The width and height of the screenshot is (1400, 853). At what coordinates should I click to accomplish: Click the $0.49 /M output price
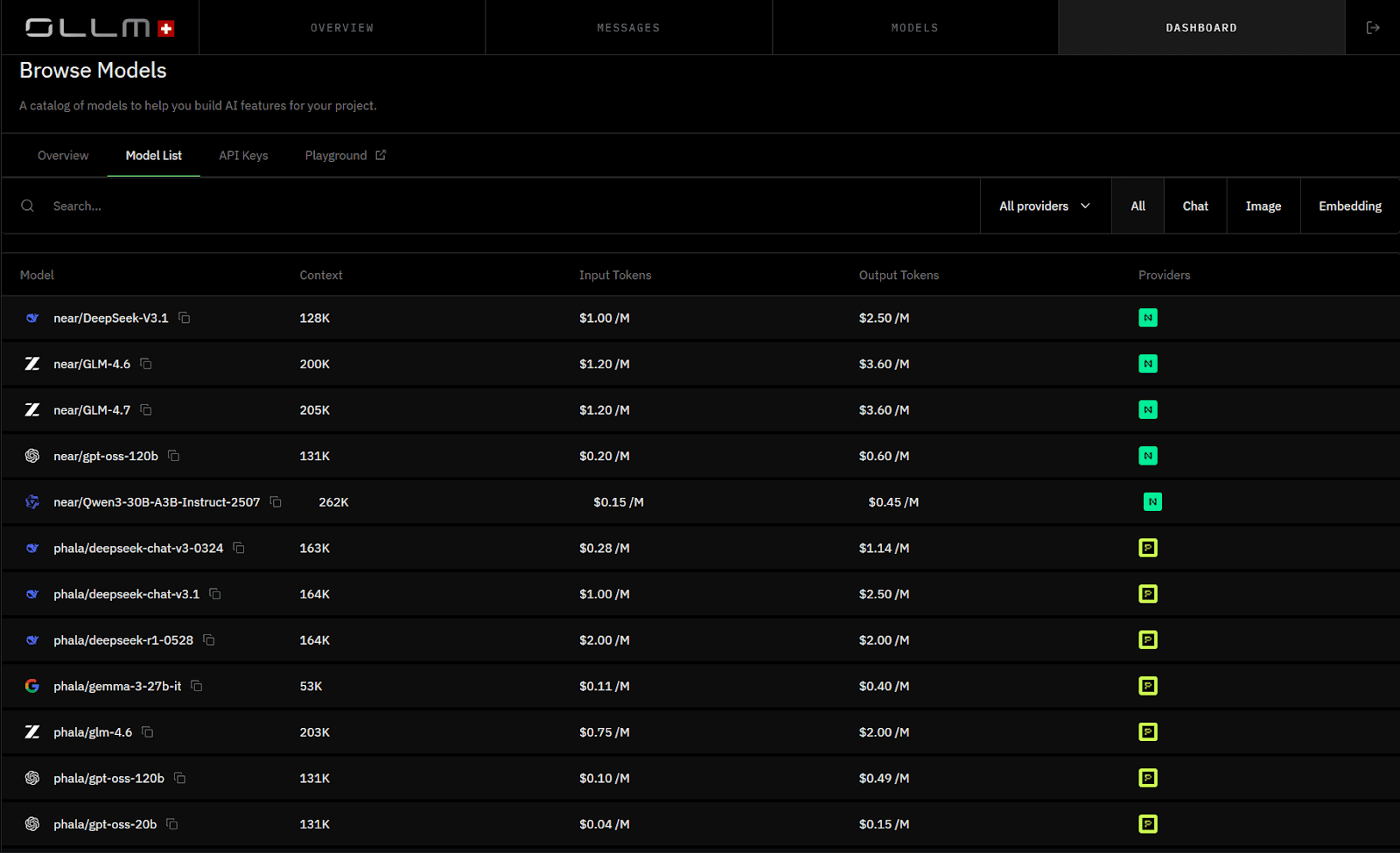884,778
